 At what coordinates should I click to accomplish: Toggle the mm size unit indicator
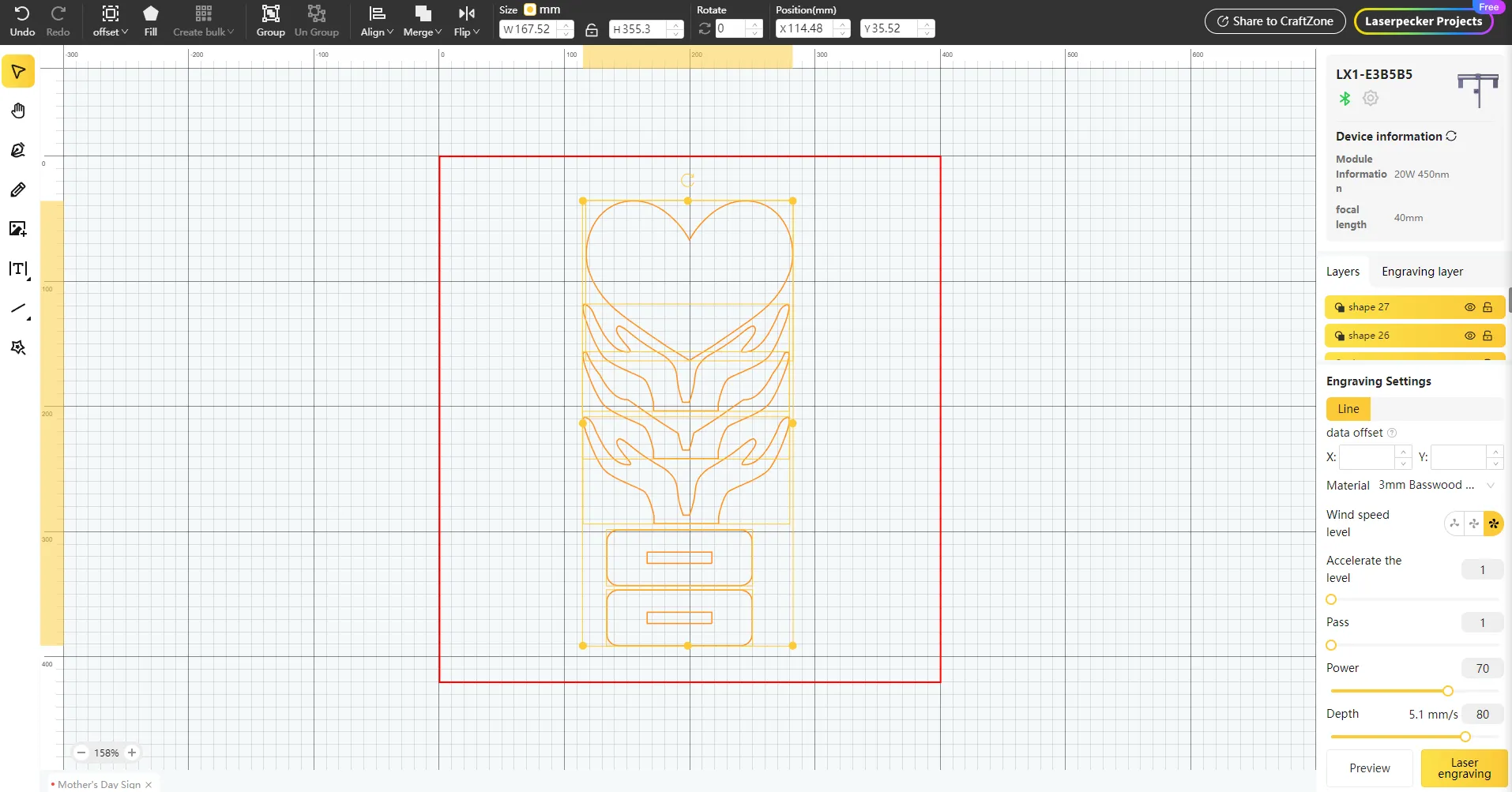(530, 9)
